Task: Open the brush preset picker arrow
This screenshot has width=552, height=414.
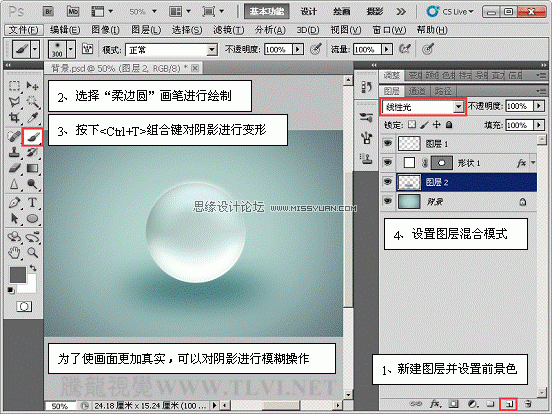Action: [71, 49]
